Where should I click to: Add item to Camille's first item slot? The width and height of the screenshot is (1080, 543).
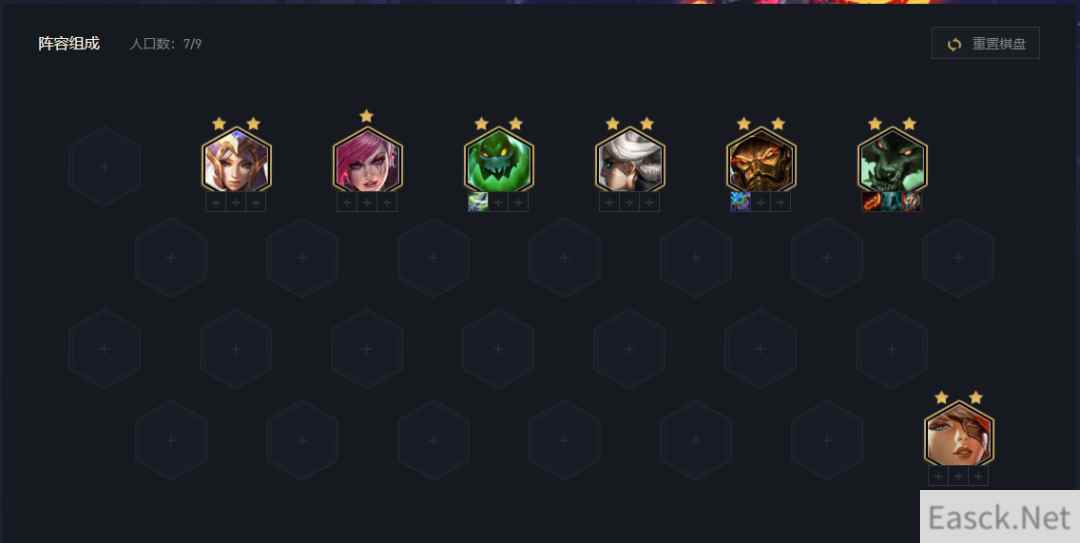pos(610,202)
